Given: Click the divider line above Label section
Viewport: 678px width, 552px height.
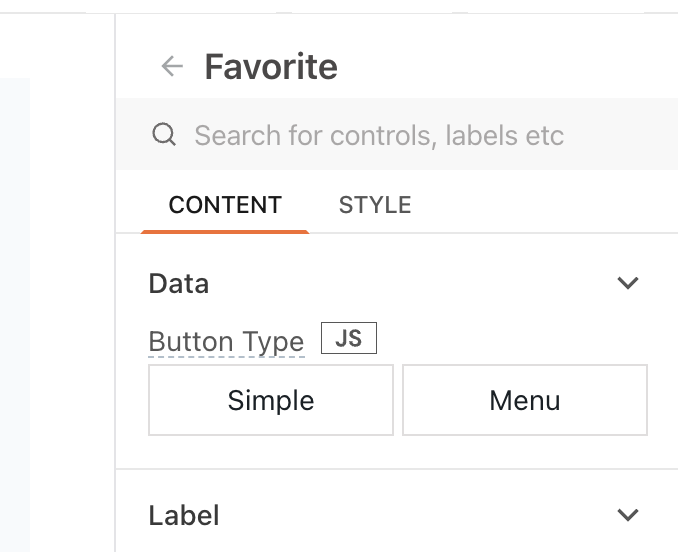Looking at the screenshot, I should (400, 469).
